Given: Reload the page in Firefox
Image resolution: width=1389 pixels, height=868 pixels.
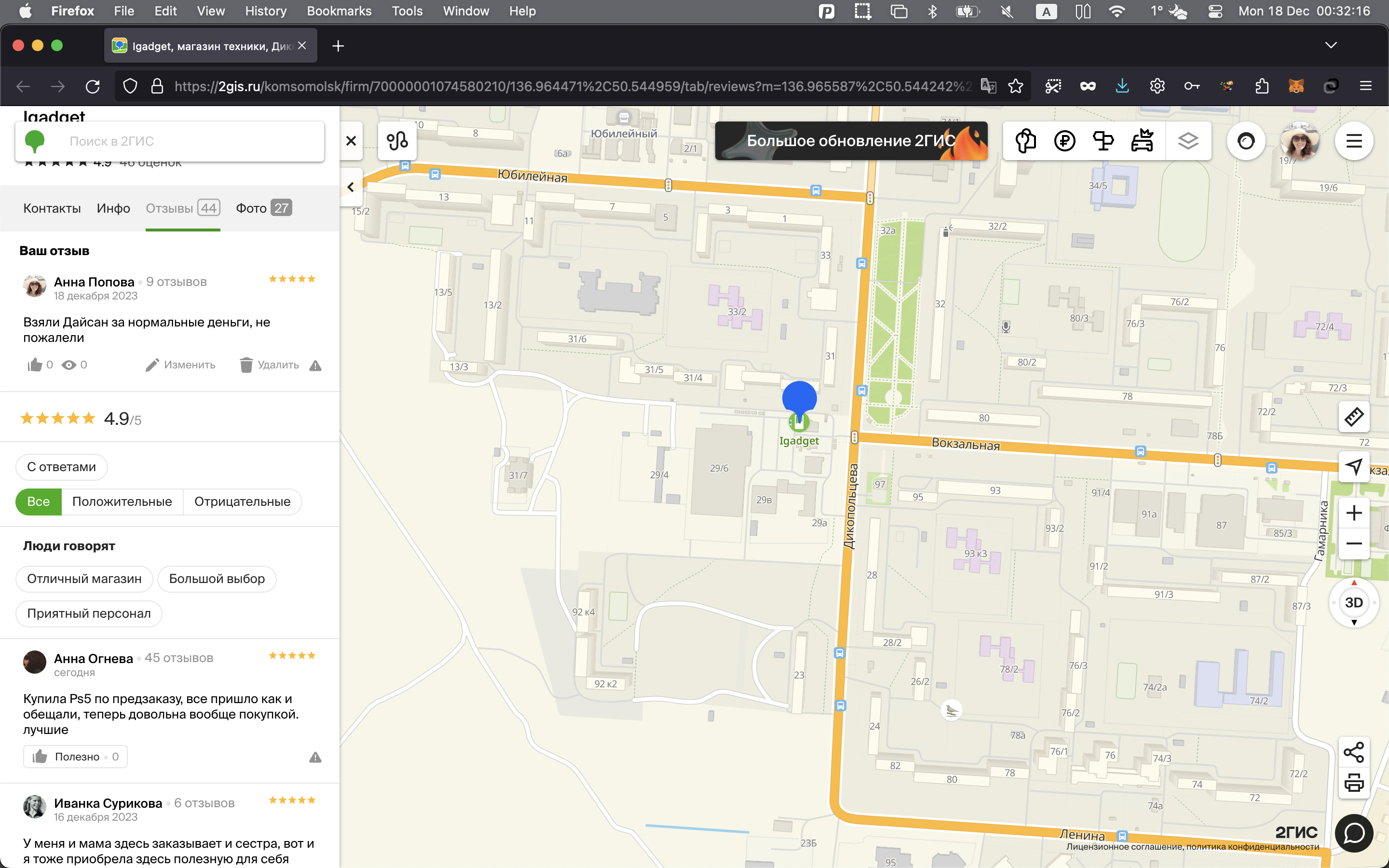Looking at the screenshot, I should pos(93,86).
